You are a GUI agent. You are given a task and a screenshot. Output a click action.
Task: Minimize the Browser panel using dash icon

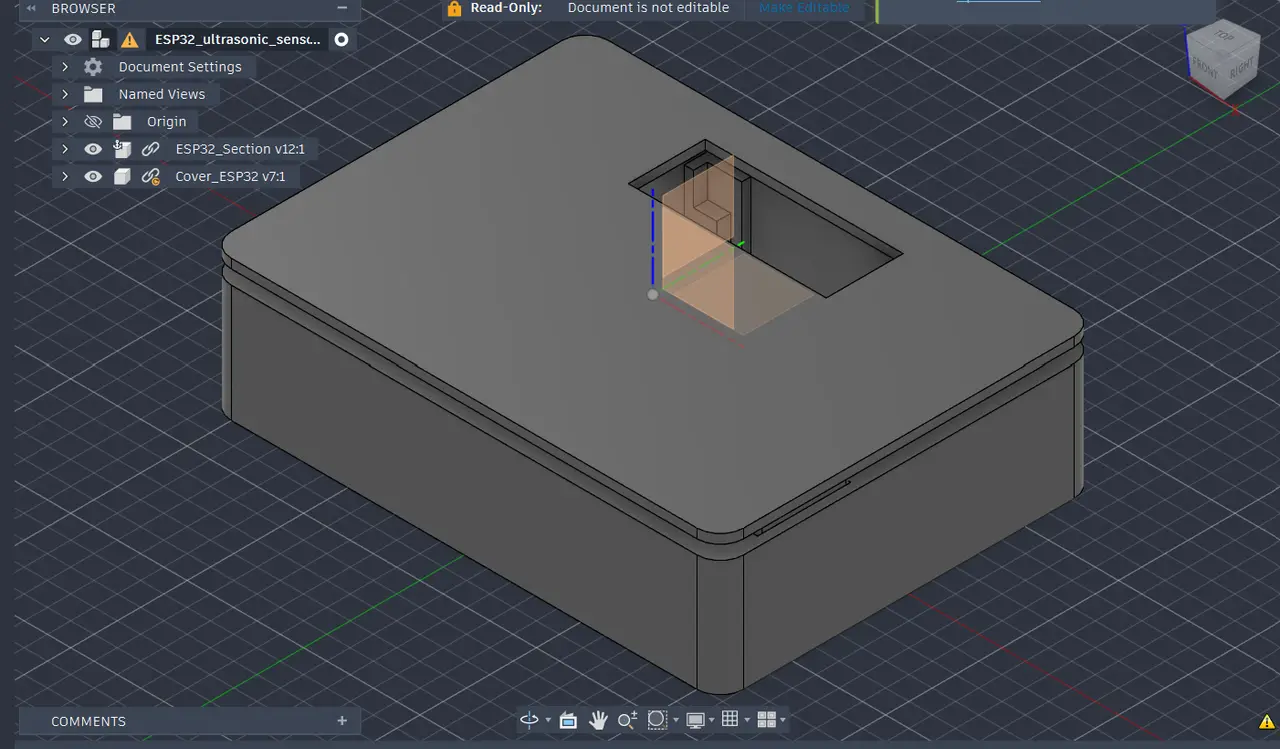[342, 8]
